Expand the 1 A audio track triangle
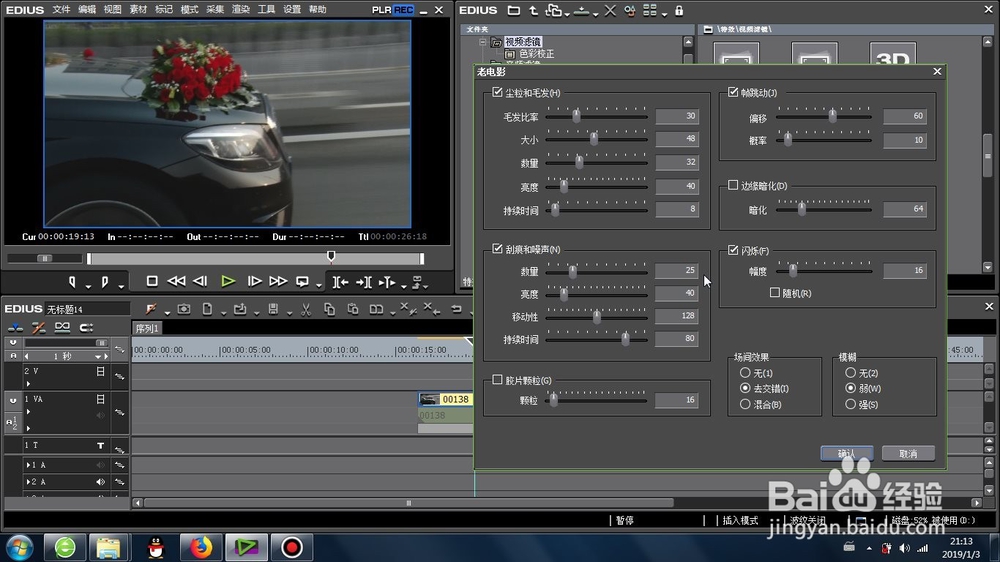The image size is (1000, 562). click(28, 465)
